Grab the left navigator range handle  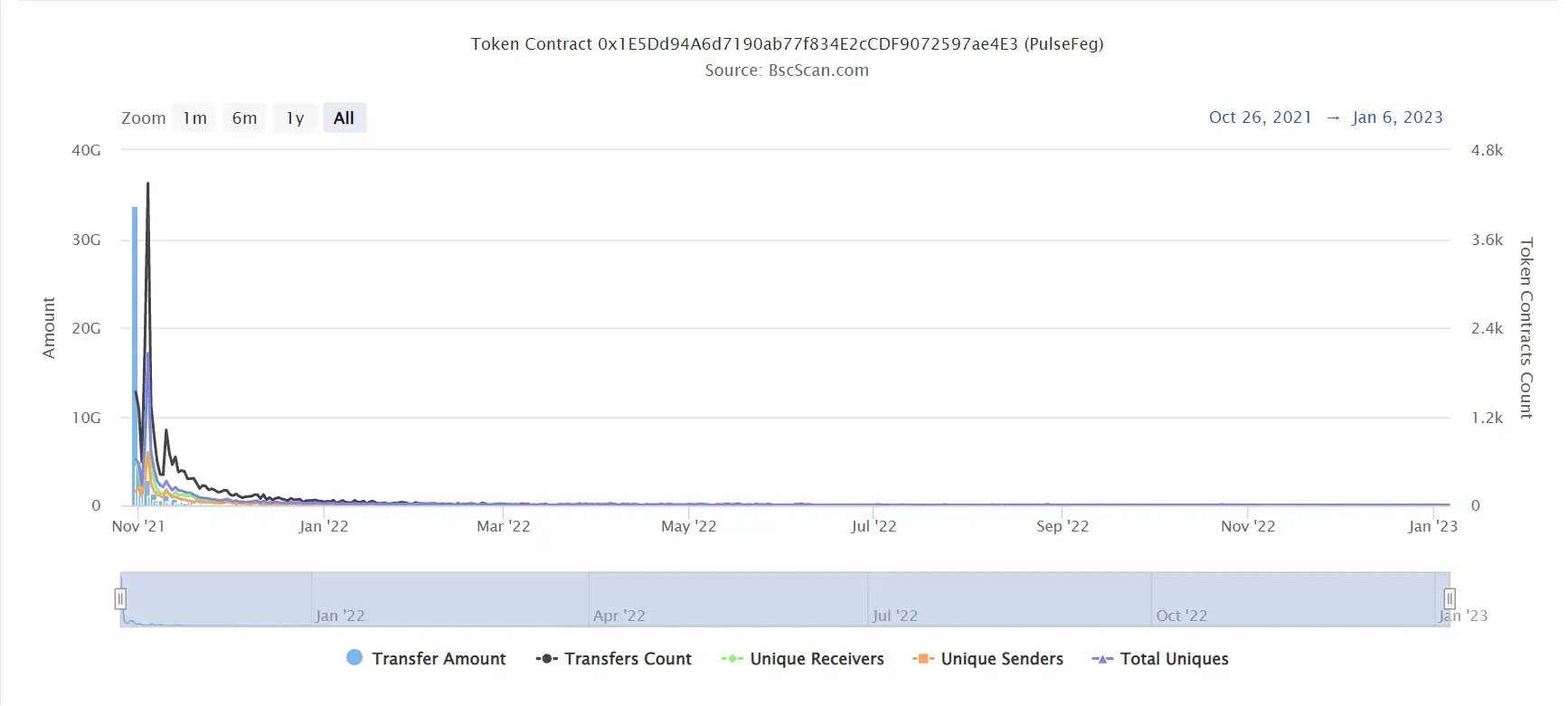[x=120, y=598]
